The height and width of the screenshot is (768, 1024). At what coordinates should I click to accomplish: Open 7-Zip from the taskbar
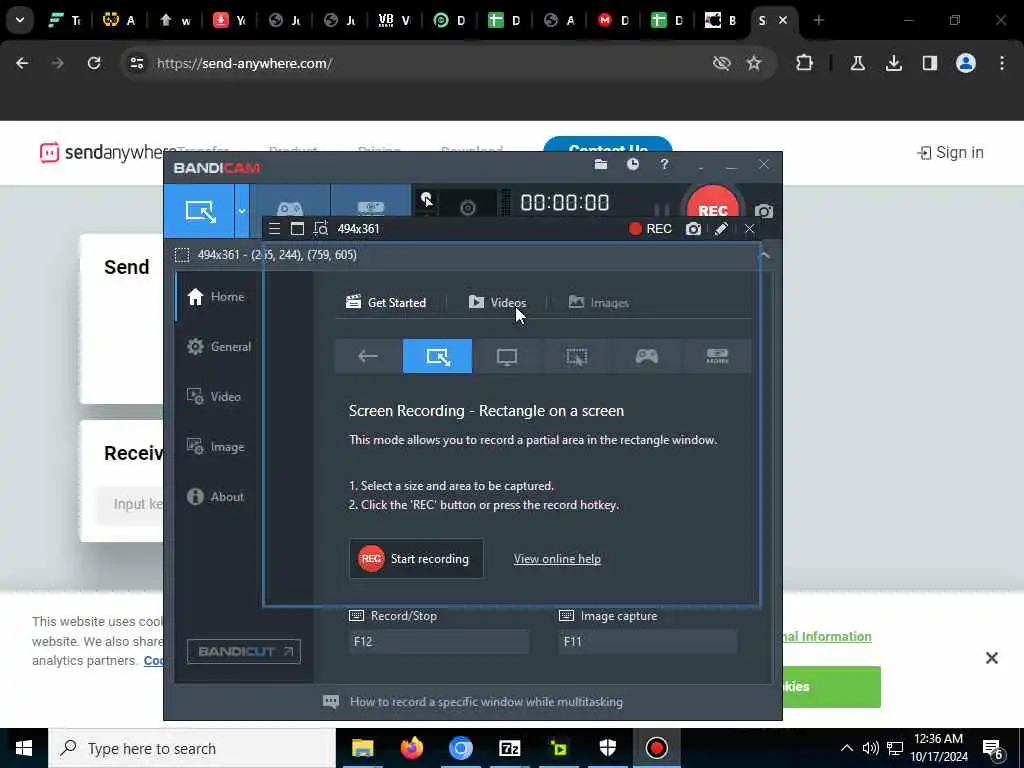click(x=509, y=748)
